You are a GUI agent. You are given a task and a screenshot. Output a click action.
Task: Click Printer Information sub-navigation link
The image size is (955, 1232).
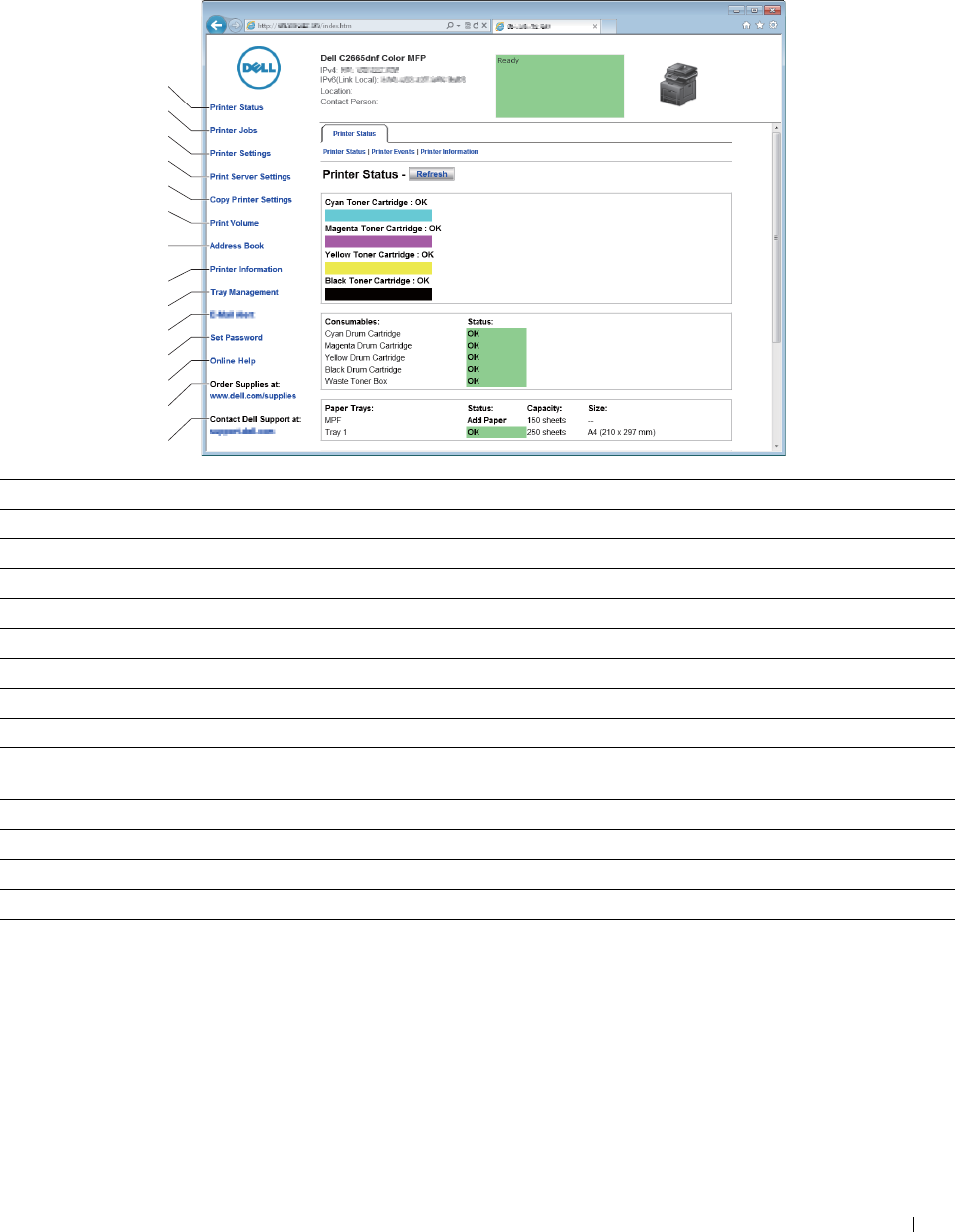click(449, 152)
